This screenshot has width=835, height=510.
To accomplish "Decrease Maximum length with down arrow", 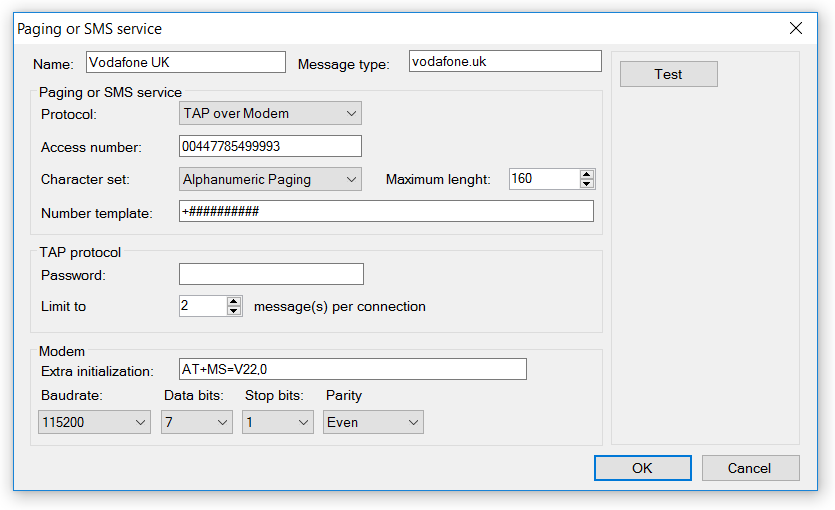I will (587, 184).
